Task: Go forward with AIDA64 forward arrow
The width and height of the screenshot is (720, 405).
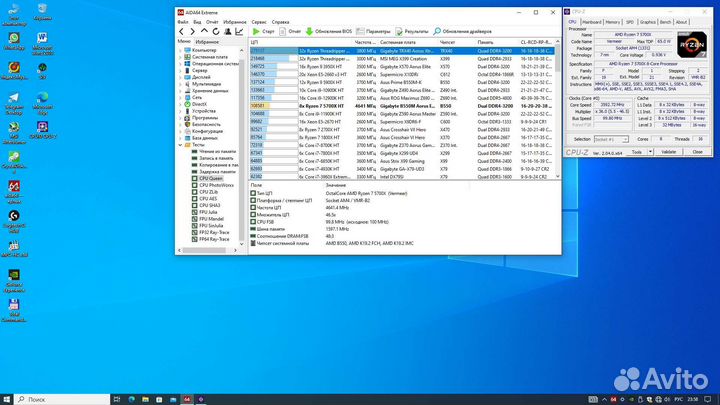Action: pos(192,31)
